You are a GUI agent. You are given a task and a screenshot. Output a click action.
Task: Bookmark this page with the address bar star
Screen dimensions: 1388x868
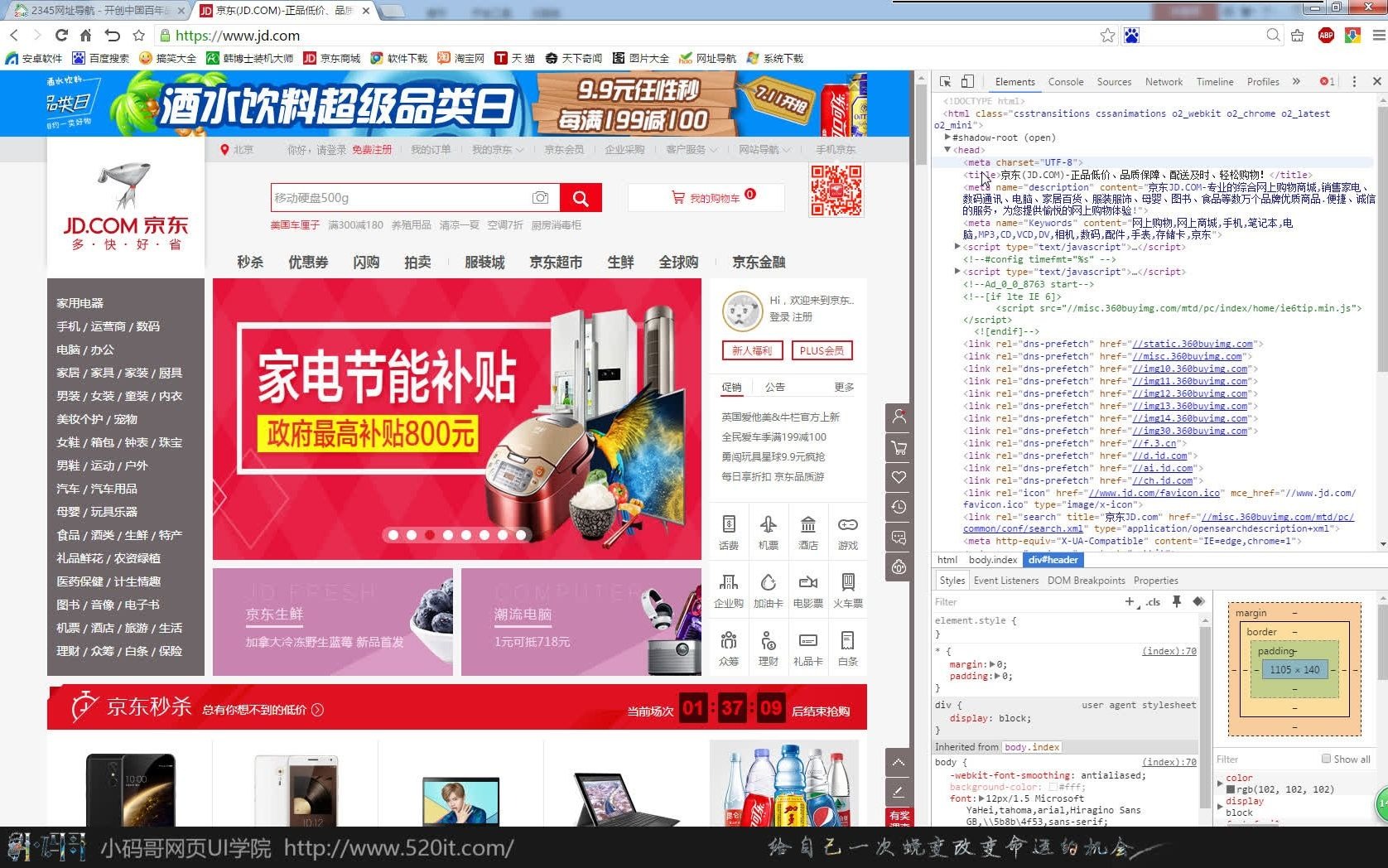[x=1107, y=35]
